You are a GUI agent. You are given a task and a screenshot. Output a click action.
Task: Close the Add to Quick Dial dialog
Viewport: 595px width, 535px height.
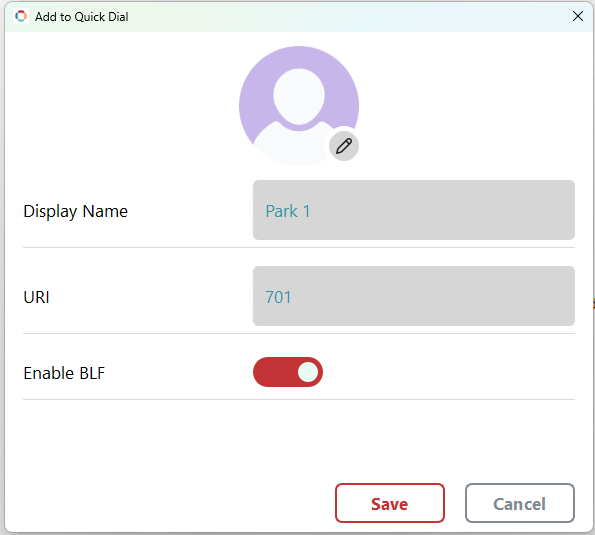pyautogui.click(x=578, y=16)
